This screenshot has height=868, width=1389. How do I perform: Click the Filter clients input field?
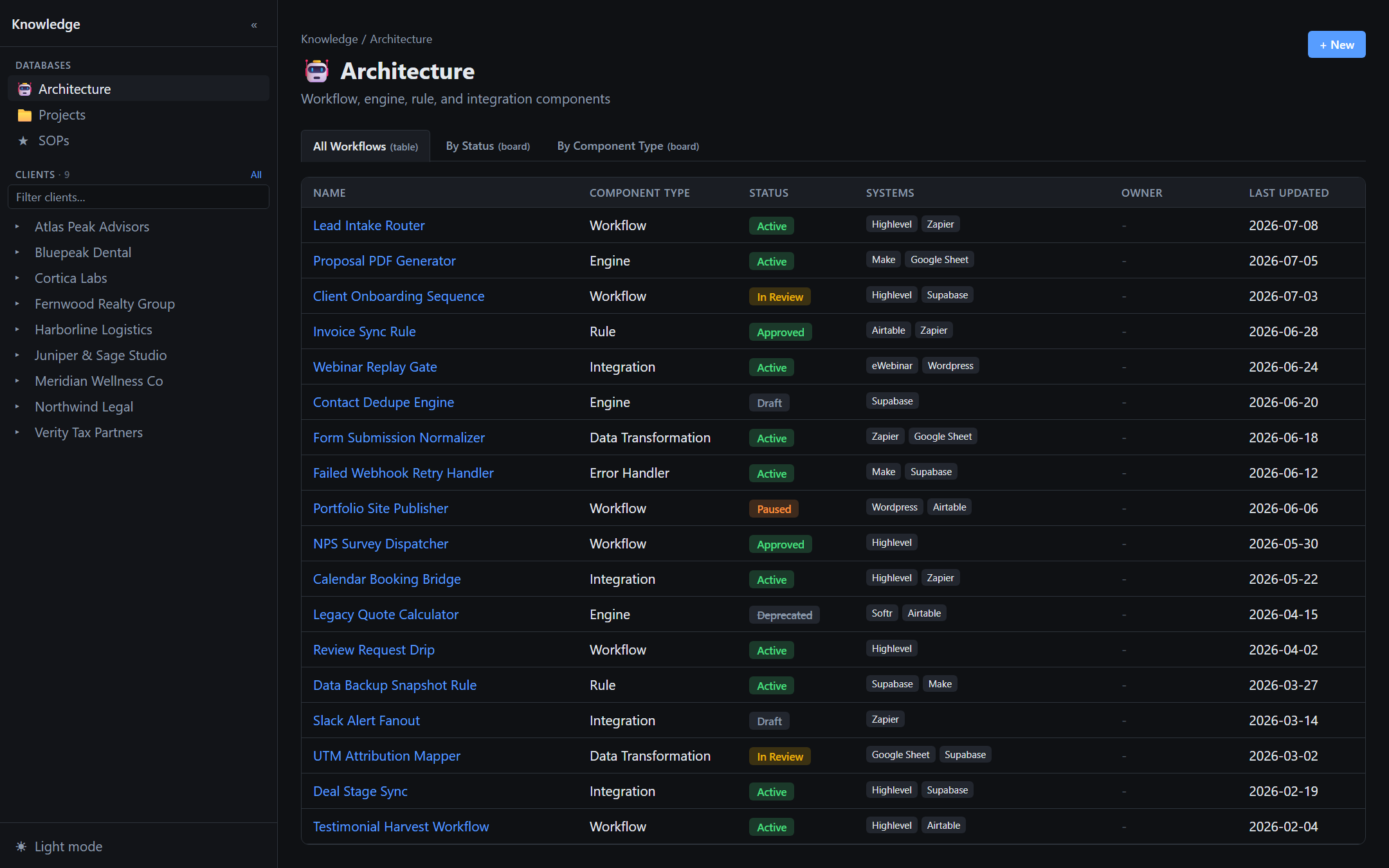(138, 197)
